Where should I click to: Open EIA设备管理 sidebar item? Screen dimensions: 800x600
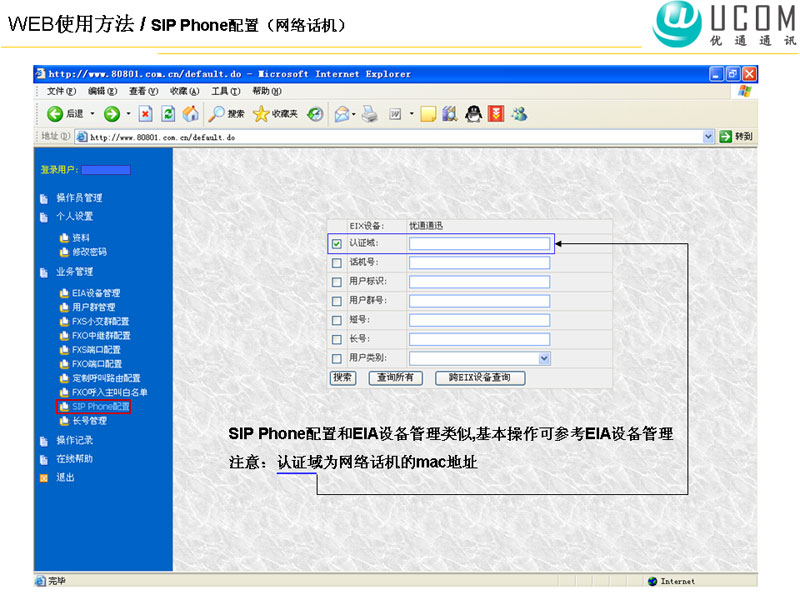96,293
